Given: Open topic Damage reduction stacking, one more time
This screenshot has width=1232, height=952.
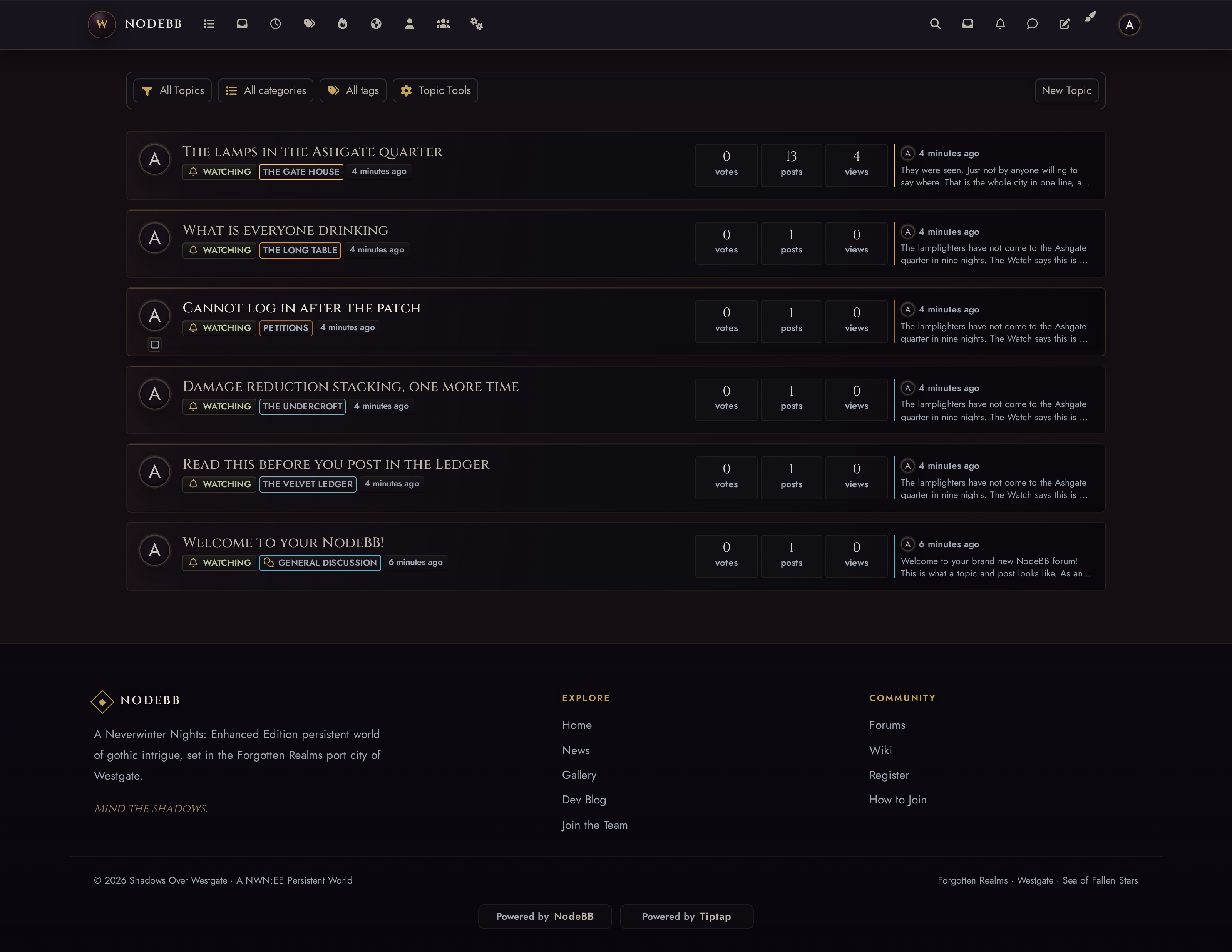Looking at the screenshot, I should coord(351,386).
